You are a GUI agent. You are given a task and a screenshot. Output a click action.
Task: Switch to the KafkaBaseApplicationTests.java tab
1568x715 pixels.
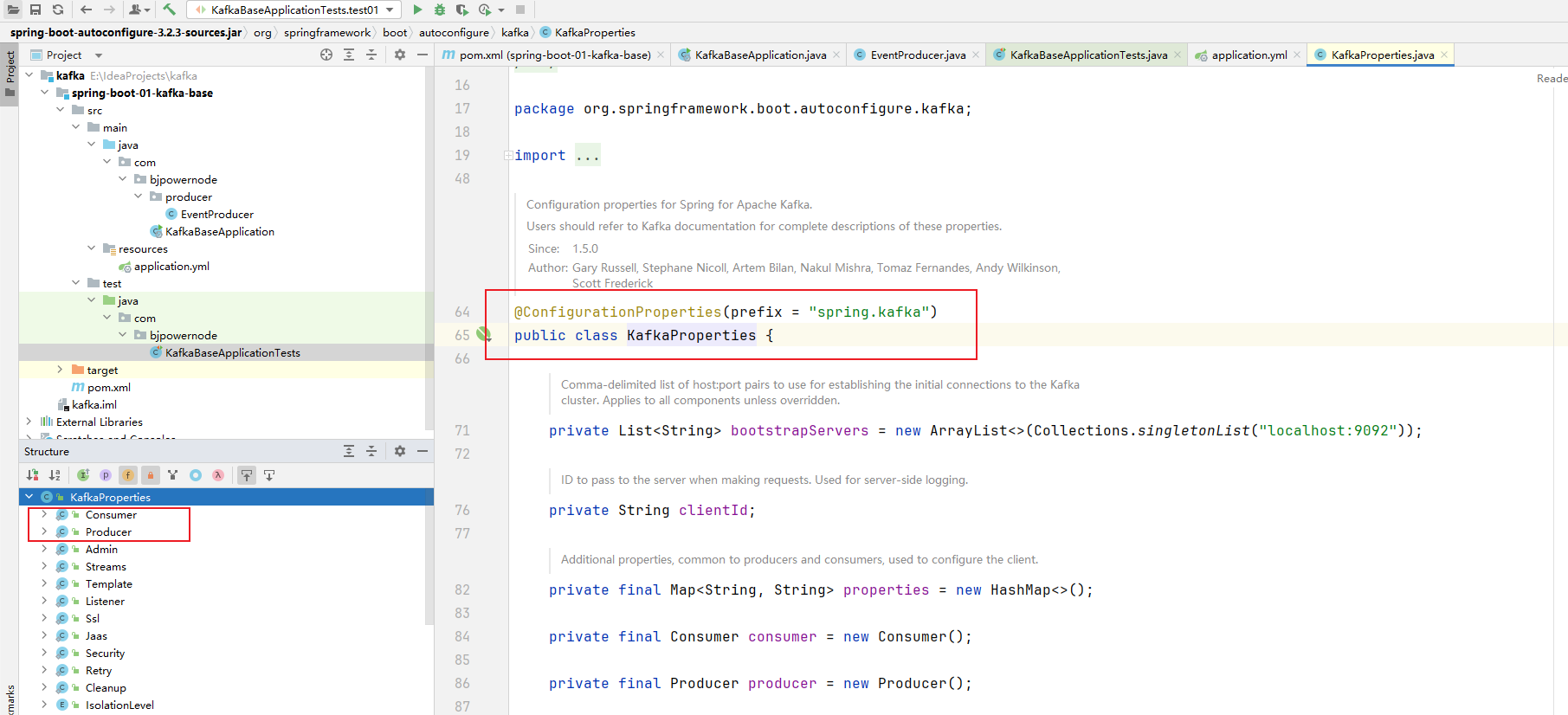tap(1088, 55)
